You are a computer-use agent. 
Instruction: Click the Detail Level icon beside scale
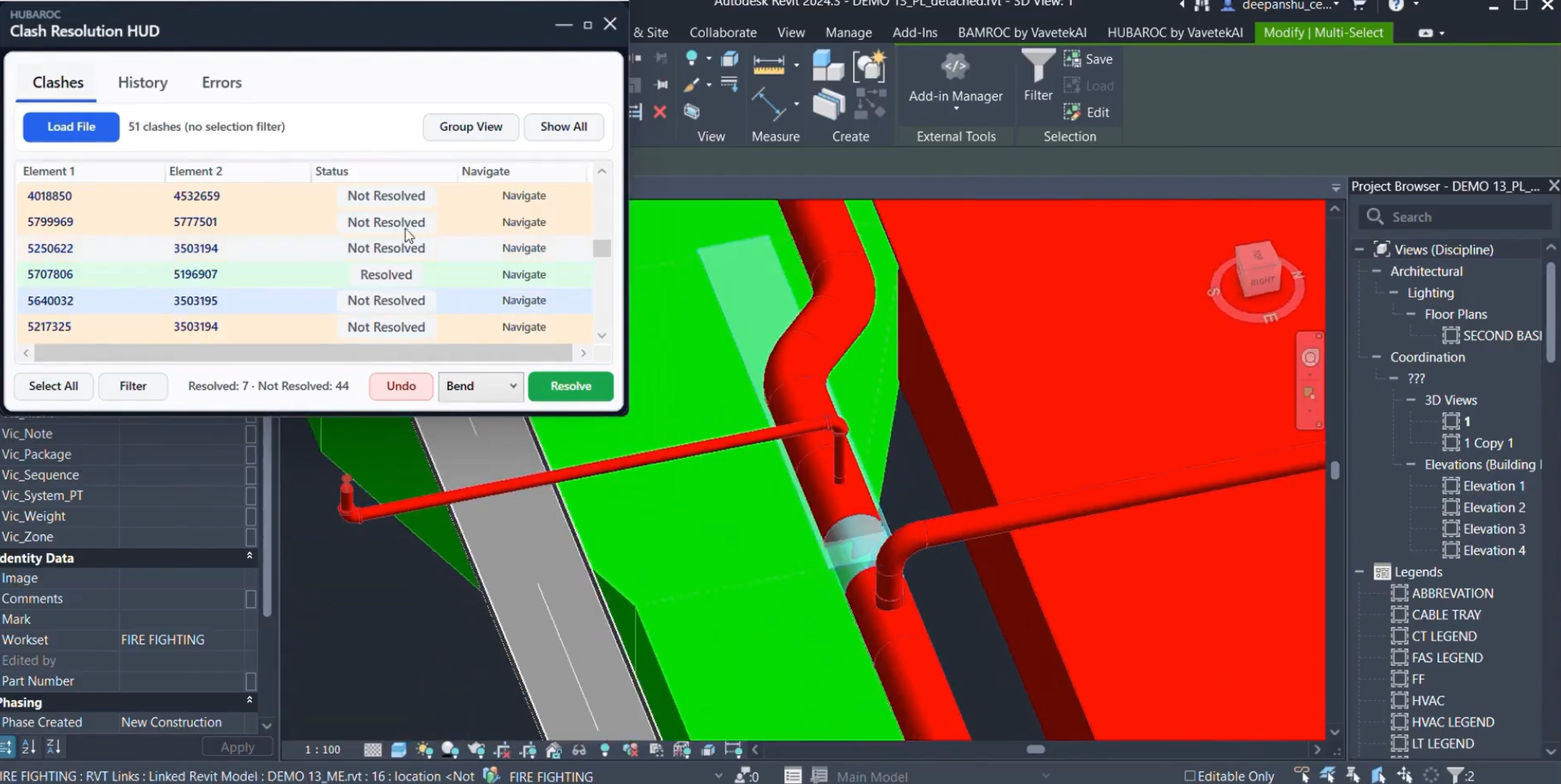[x=372, y=750]
